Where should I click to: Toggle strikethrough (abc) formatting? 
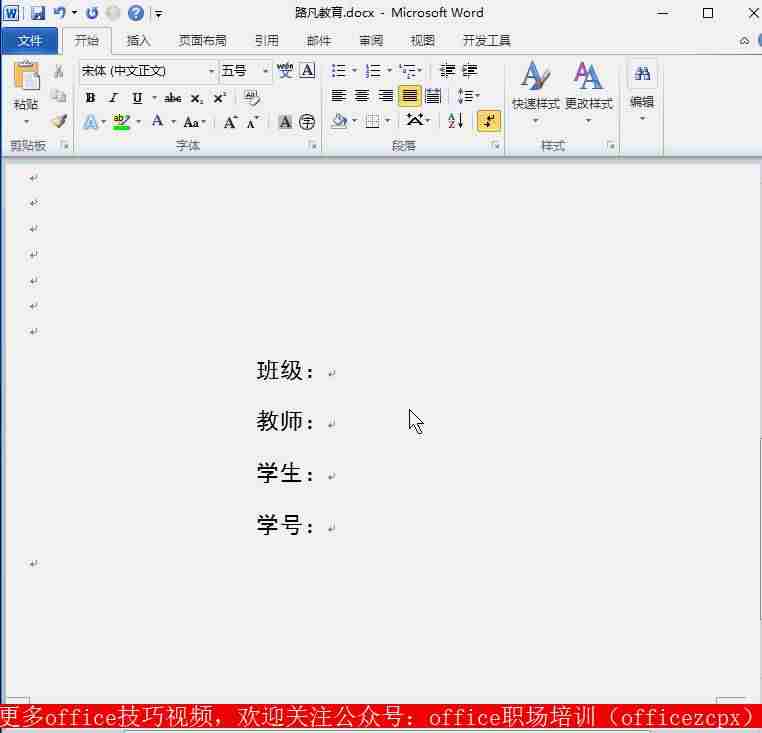(x=173, y=98)
